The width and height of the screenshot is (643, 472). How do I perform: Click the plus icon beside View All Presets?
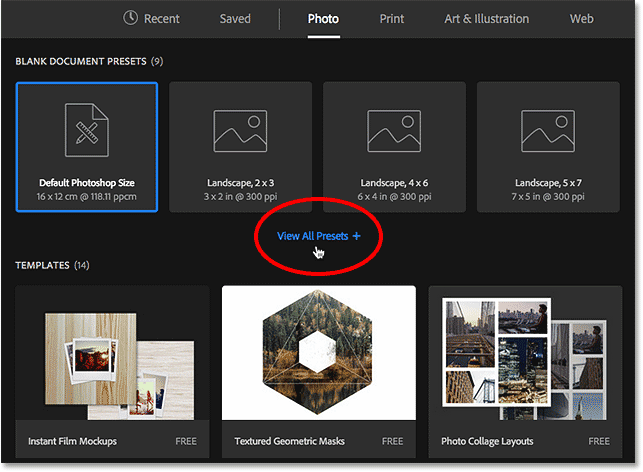point(356,236)
